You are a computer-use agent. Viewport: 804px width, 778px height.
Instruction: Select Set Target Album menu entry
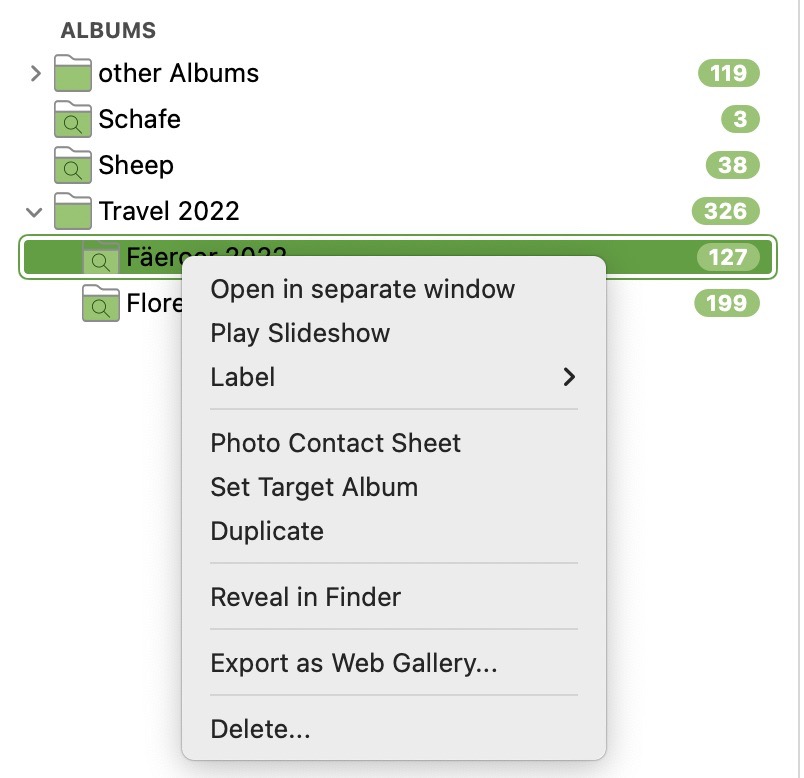point(314,487)
